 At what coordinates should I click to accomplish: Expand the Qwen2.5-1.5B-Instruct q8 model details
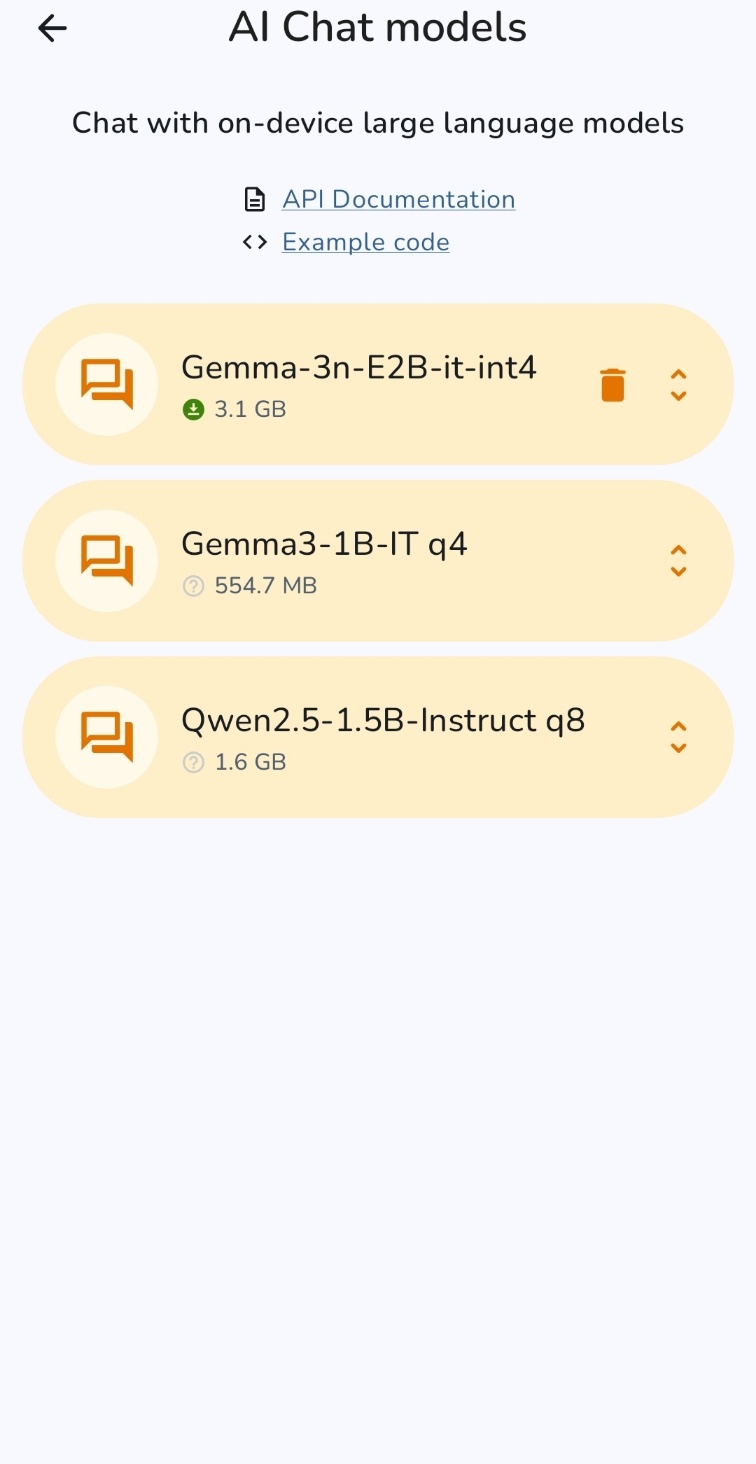coord(678,738)
